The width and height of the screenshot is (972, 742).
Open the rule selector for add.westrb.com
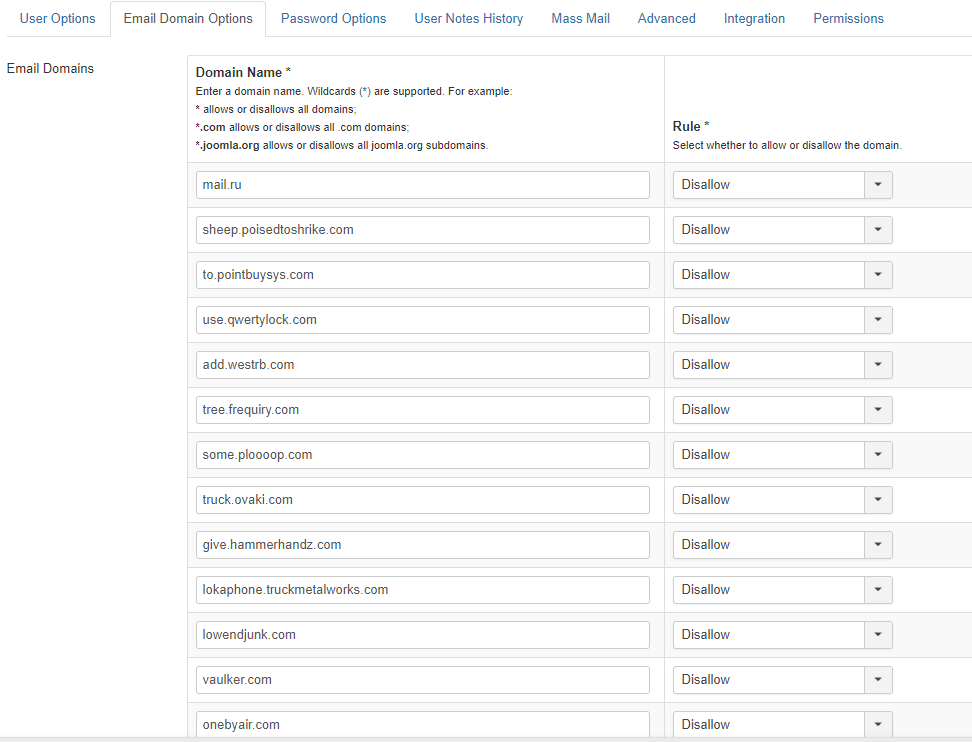pos(782,365)
